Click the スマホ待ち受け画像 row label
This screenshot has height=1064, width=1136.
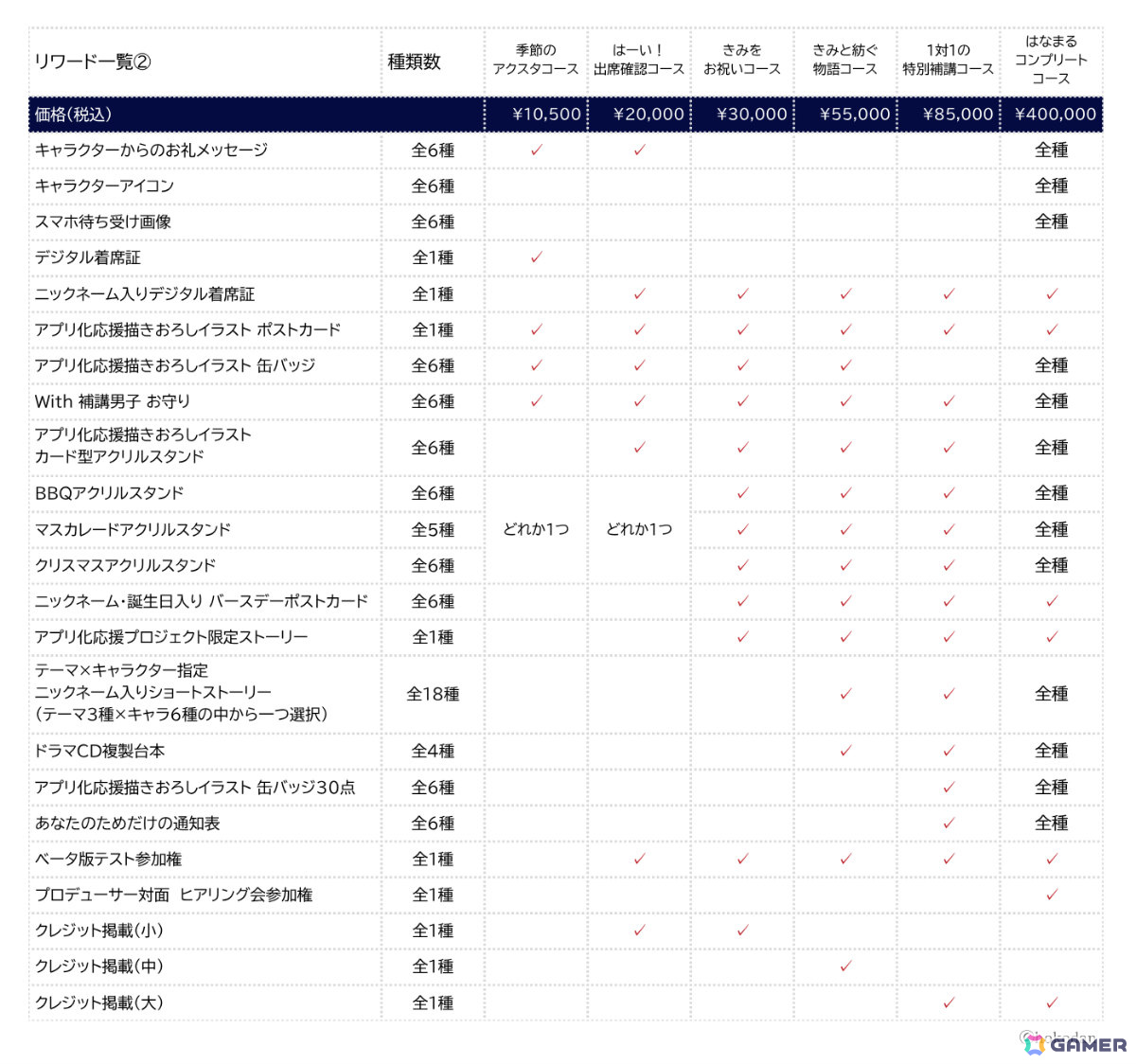click(x=103, y=222)
